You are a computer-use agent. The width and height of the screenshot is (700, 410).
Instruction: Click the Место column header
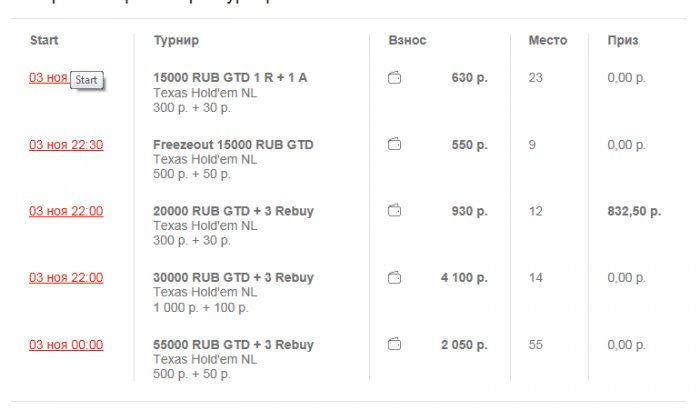[x=547, y=41]
